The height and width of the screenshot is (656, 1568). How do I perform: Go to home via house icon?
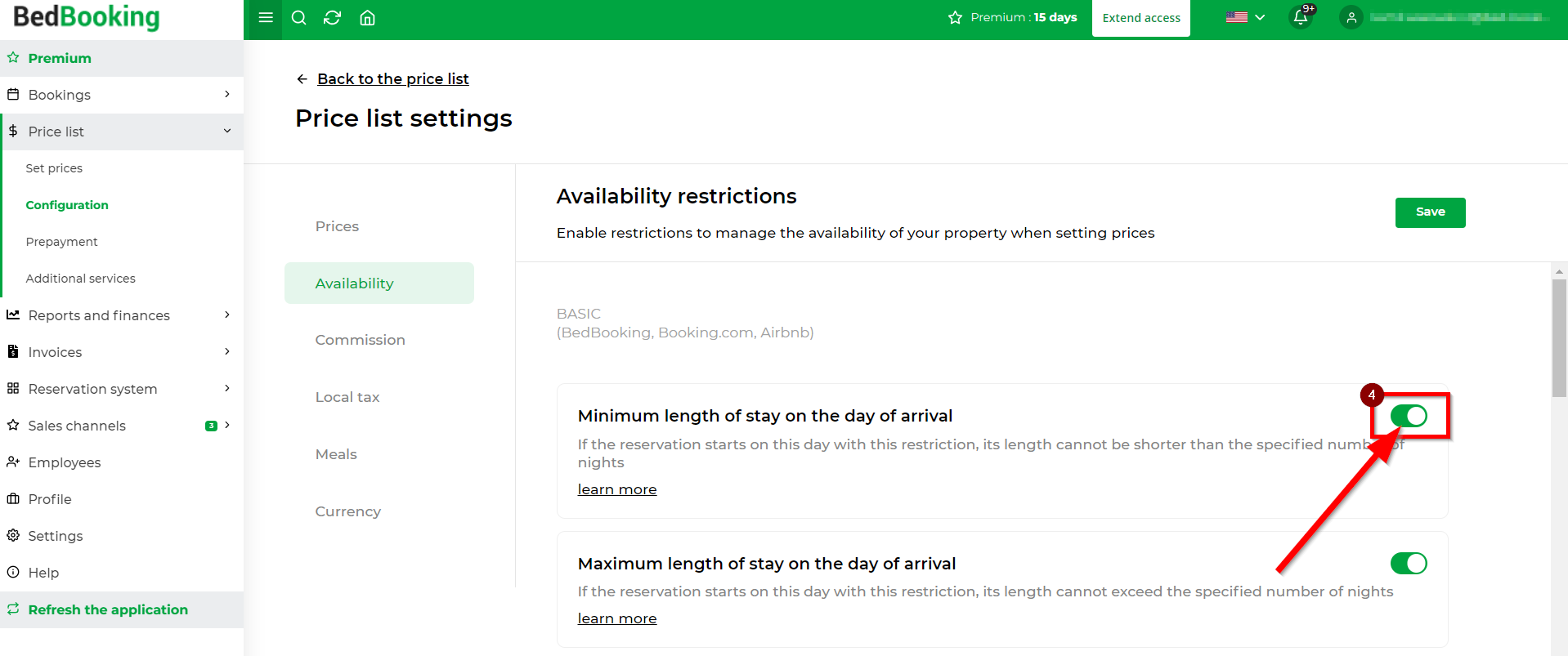[x=367, y=18]
